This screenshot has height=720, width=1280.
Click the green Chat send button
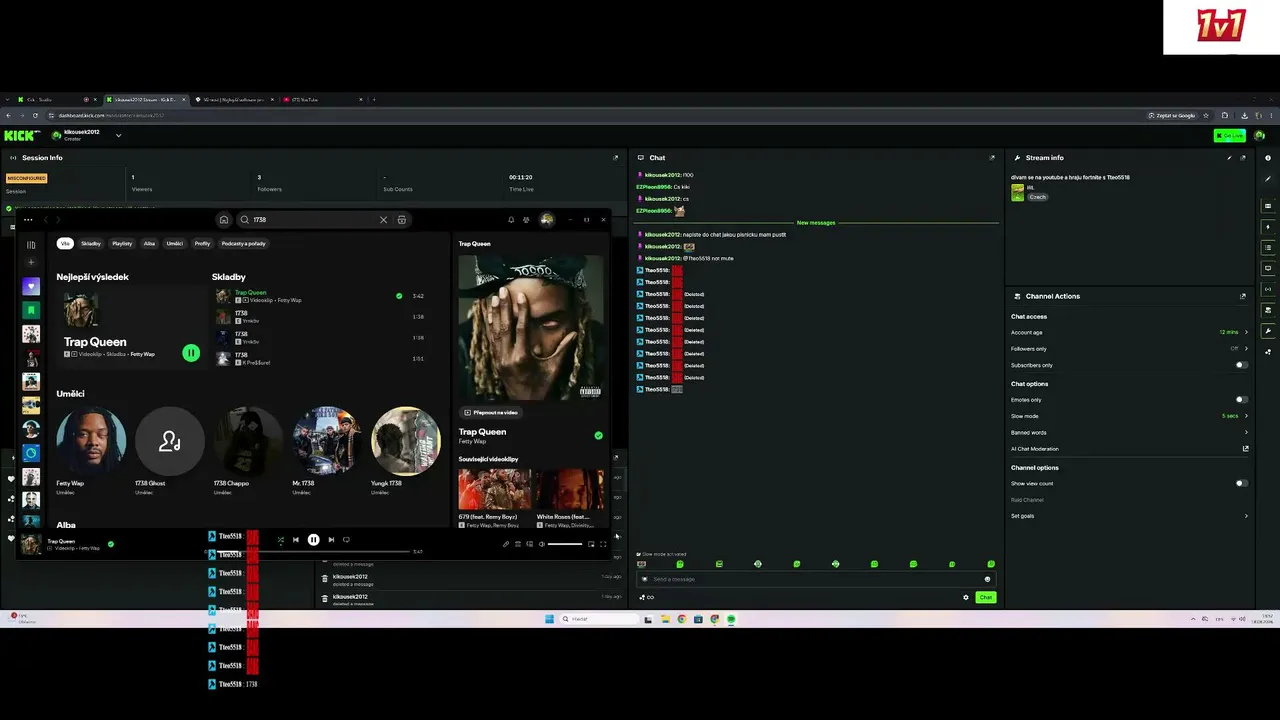(x=986, y=597)
